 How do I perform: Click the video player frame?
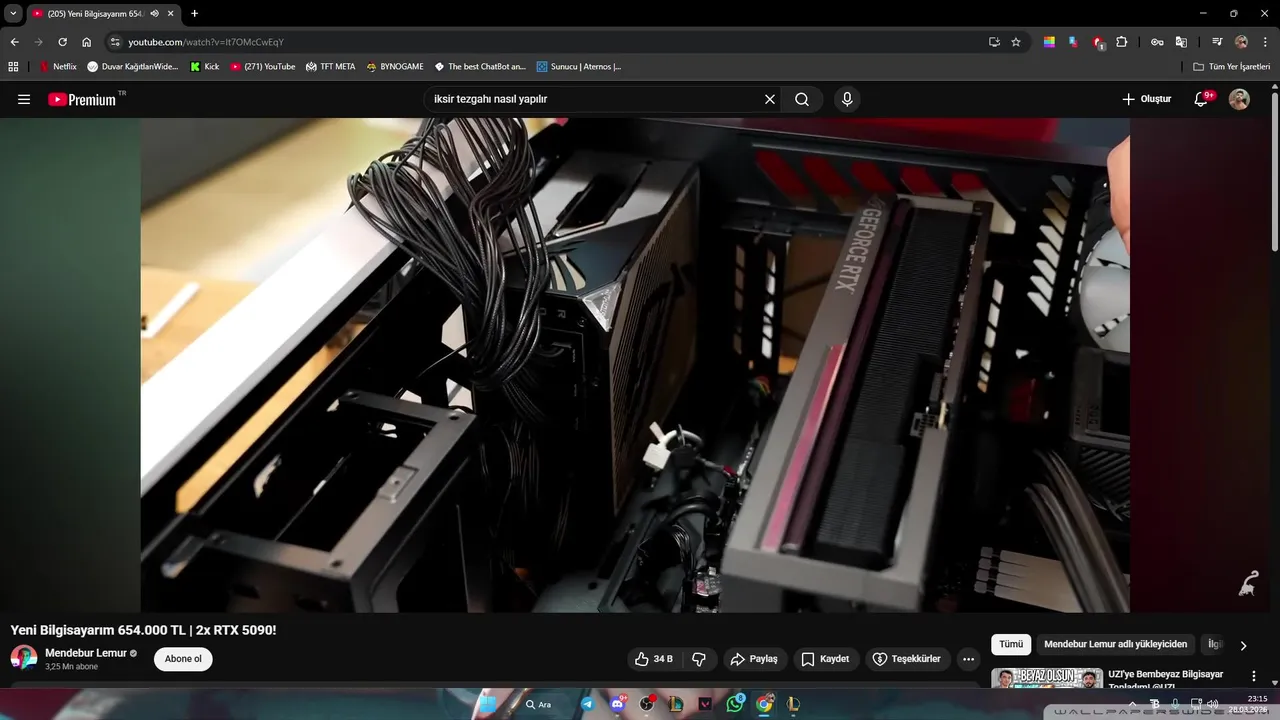tap(635, 365)
